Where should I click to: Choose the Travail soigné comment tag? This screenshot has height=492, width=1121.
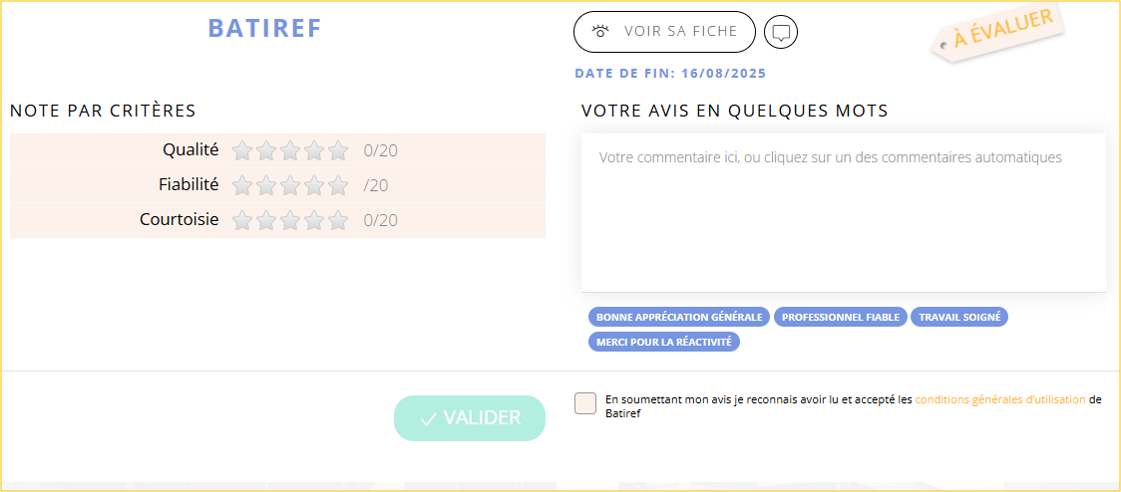[959, 317]
